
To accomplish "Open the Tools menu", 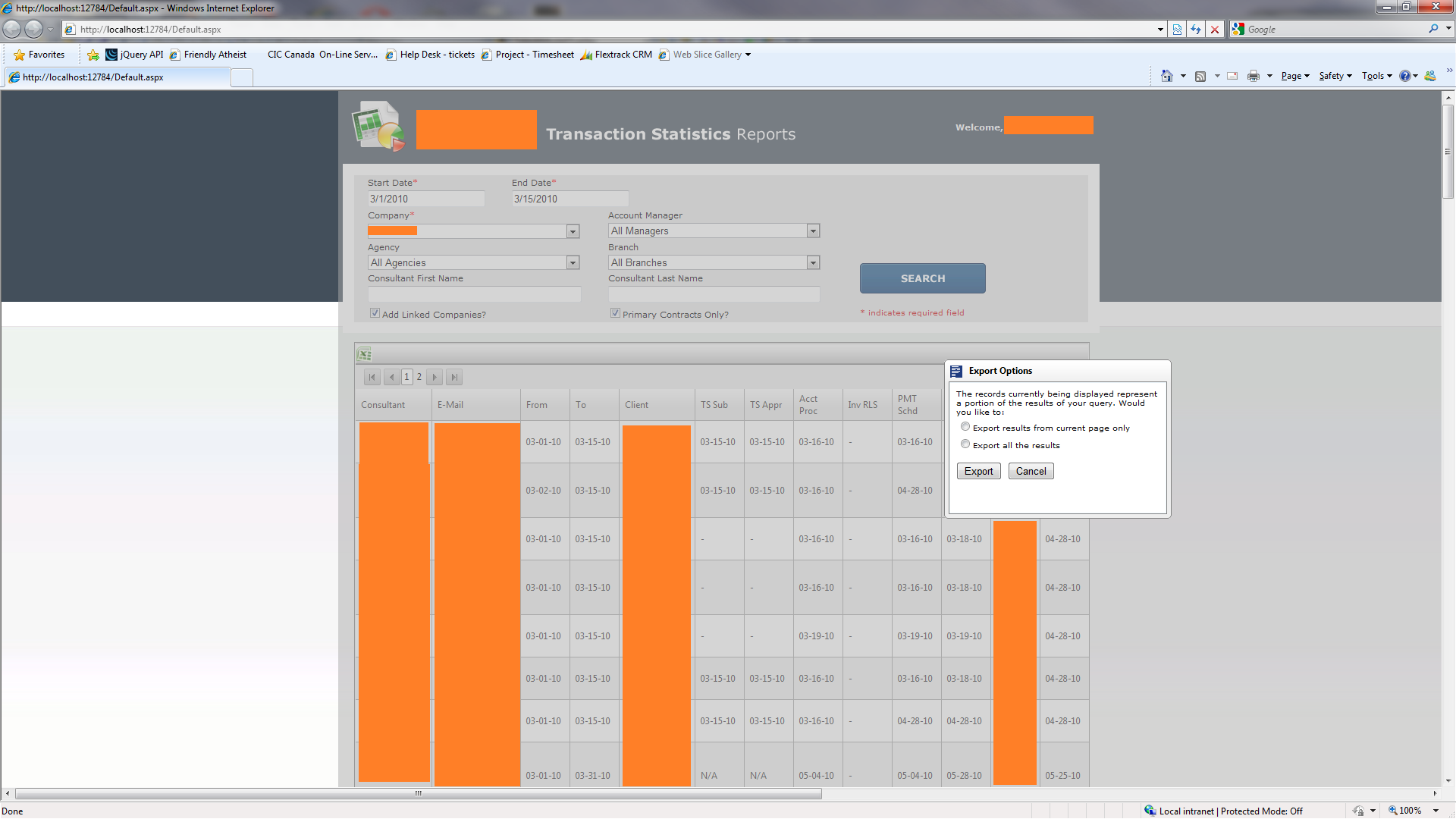I will coord(1376,76).
